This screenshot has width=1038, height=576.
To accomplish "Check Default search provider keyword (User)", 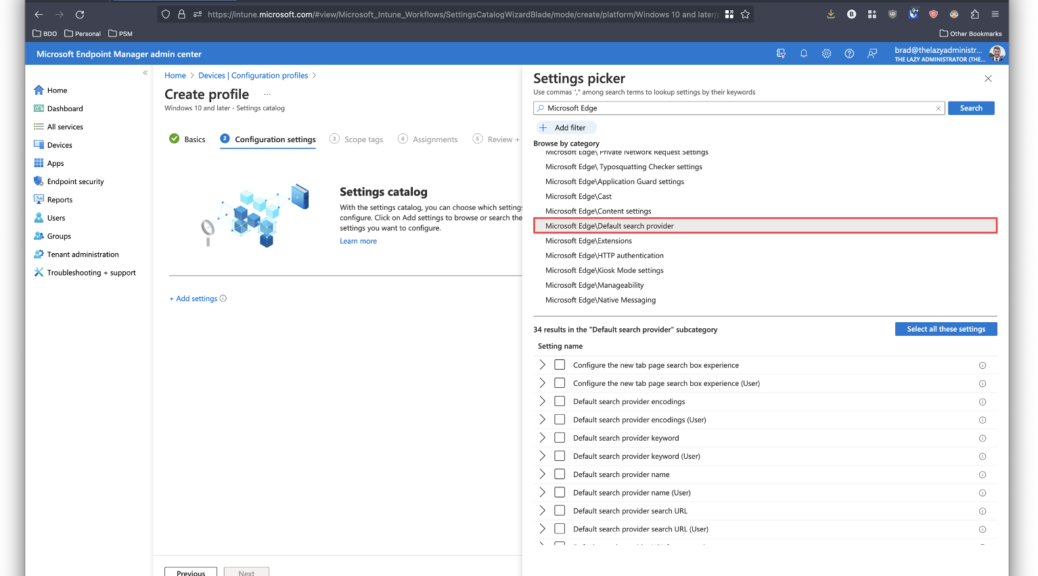I will point(559,456).
